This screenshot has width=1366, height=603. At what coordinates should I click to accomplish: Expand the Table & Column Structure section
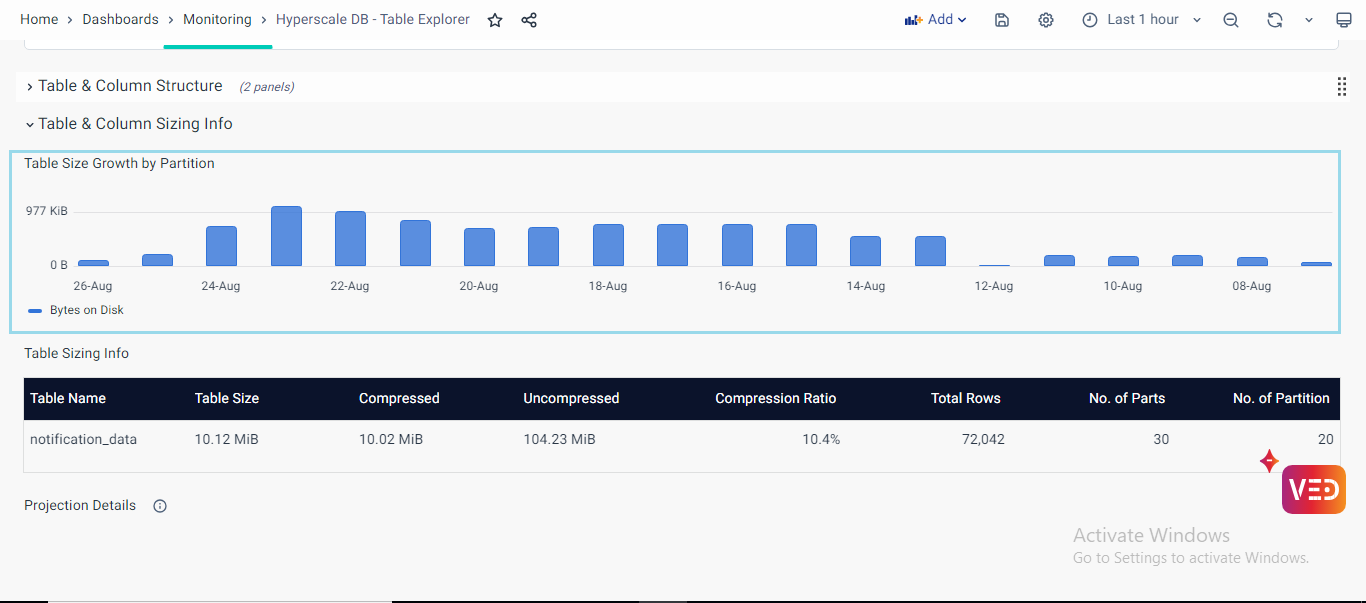click(x=130, y=86)
